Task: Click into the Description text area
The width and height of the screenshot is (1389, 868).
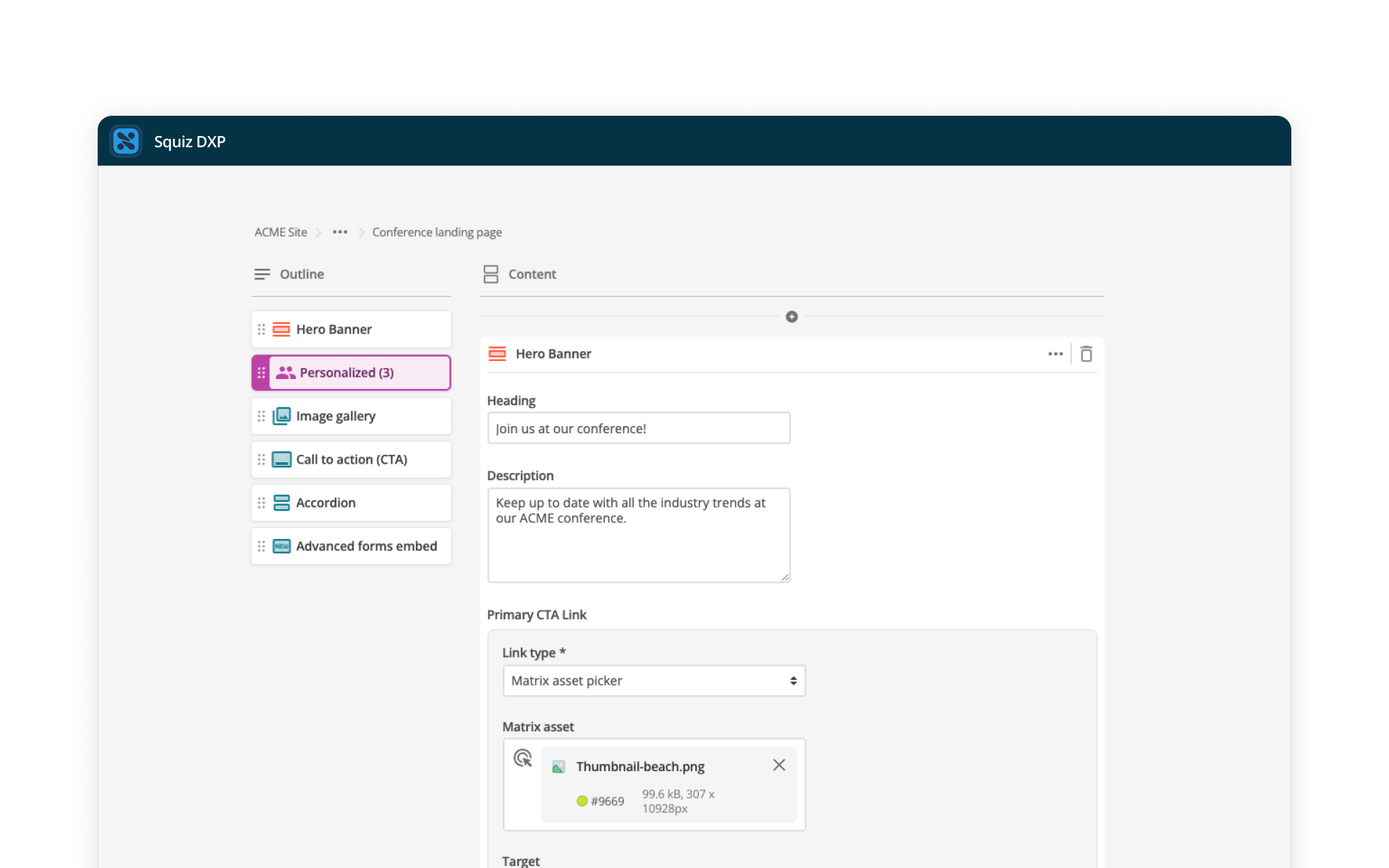Action: [638, 535]
